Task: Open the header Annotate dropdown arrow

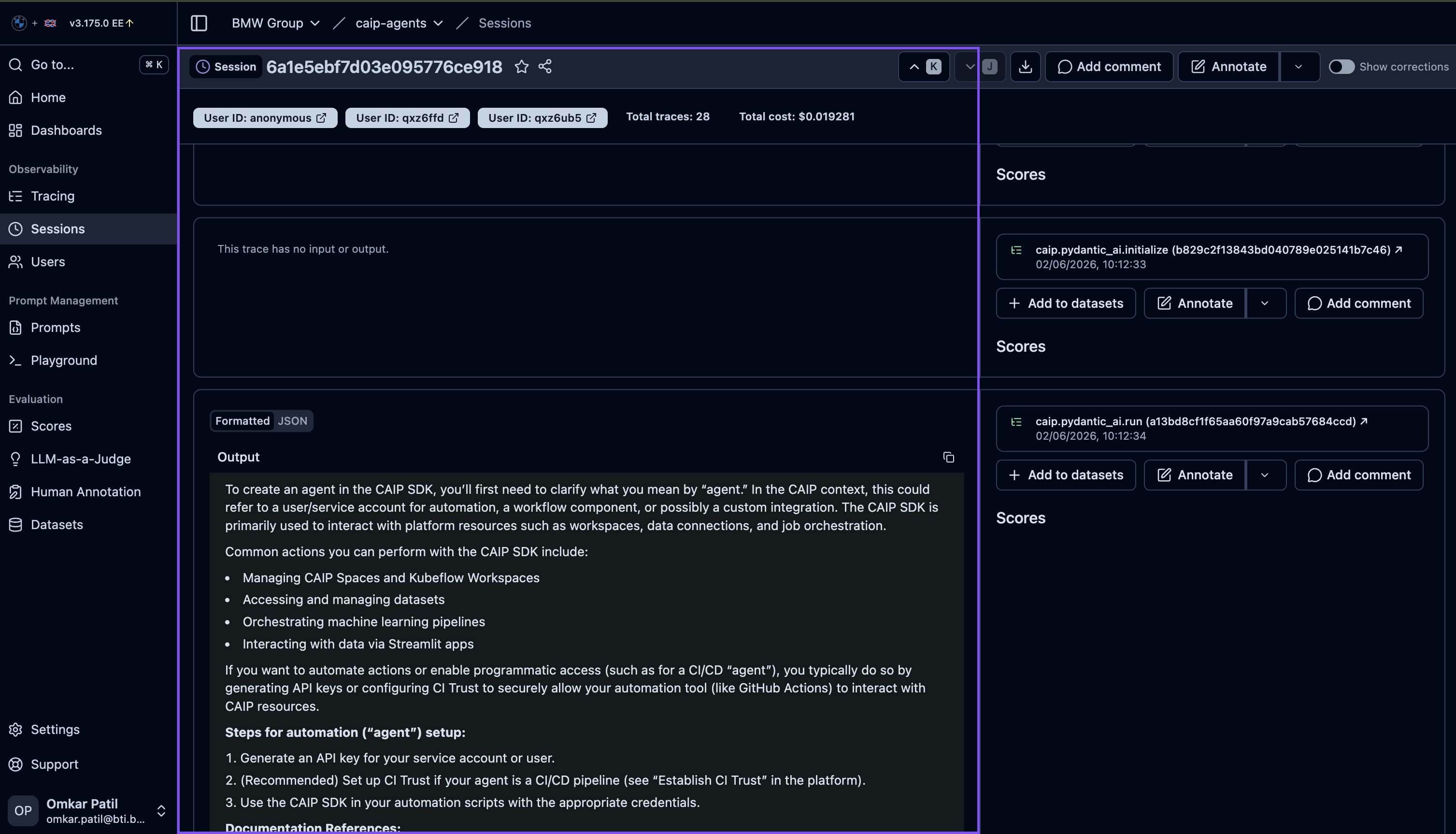Action: (x=1299, y=67)
